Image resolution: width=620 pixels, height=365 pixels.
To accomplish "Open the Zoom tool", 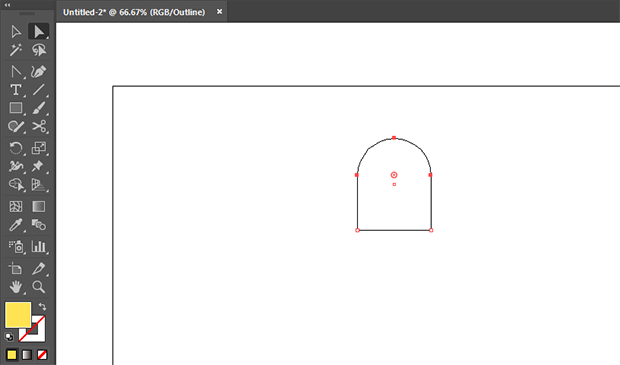I will point(39,287).
